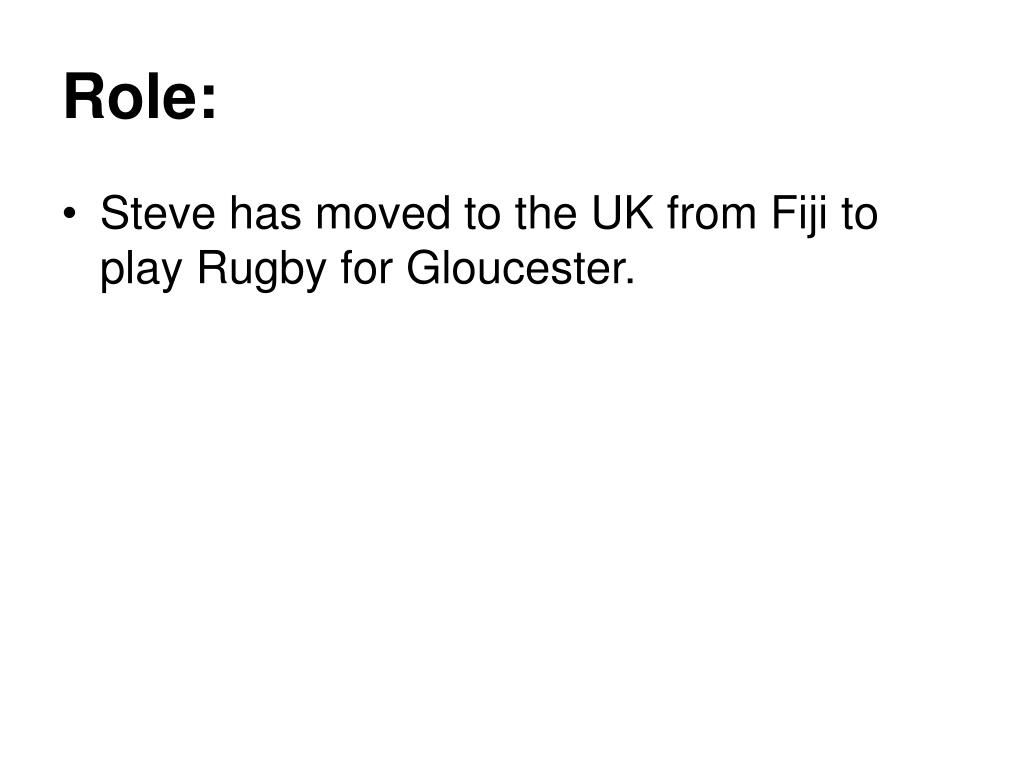
Task: Click the word "for" before Gloucester
Action: tap(366, 268)
